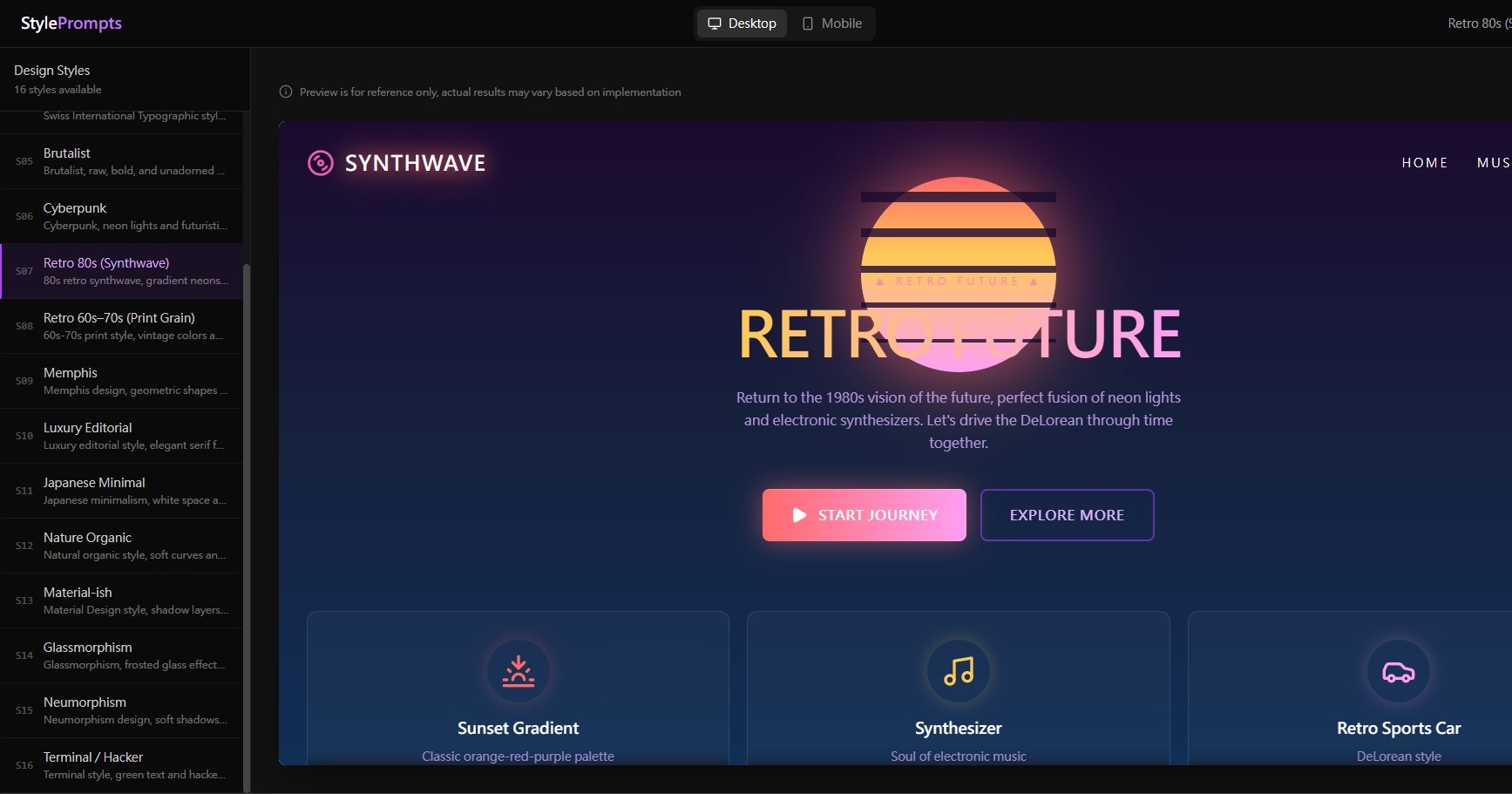Click the S16 style number label

[x=24, y=765]
